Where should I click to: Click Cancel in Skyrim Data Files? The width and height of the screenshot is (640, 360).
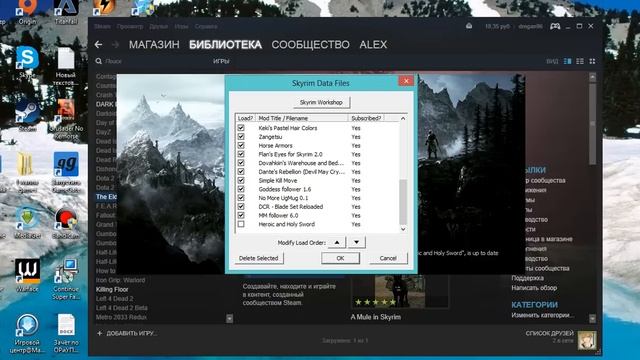pos(388,258)
